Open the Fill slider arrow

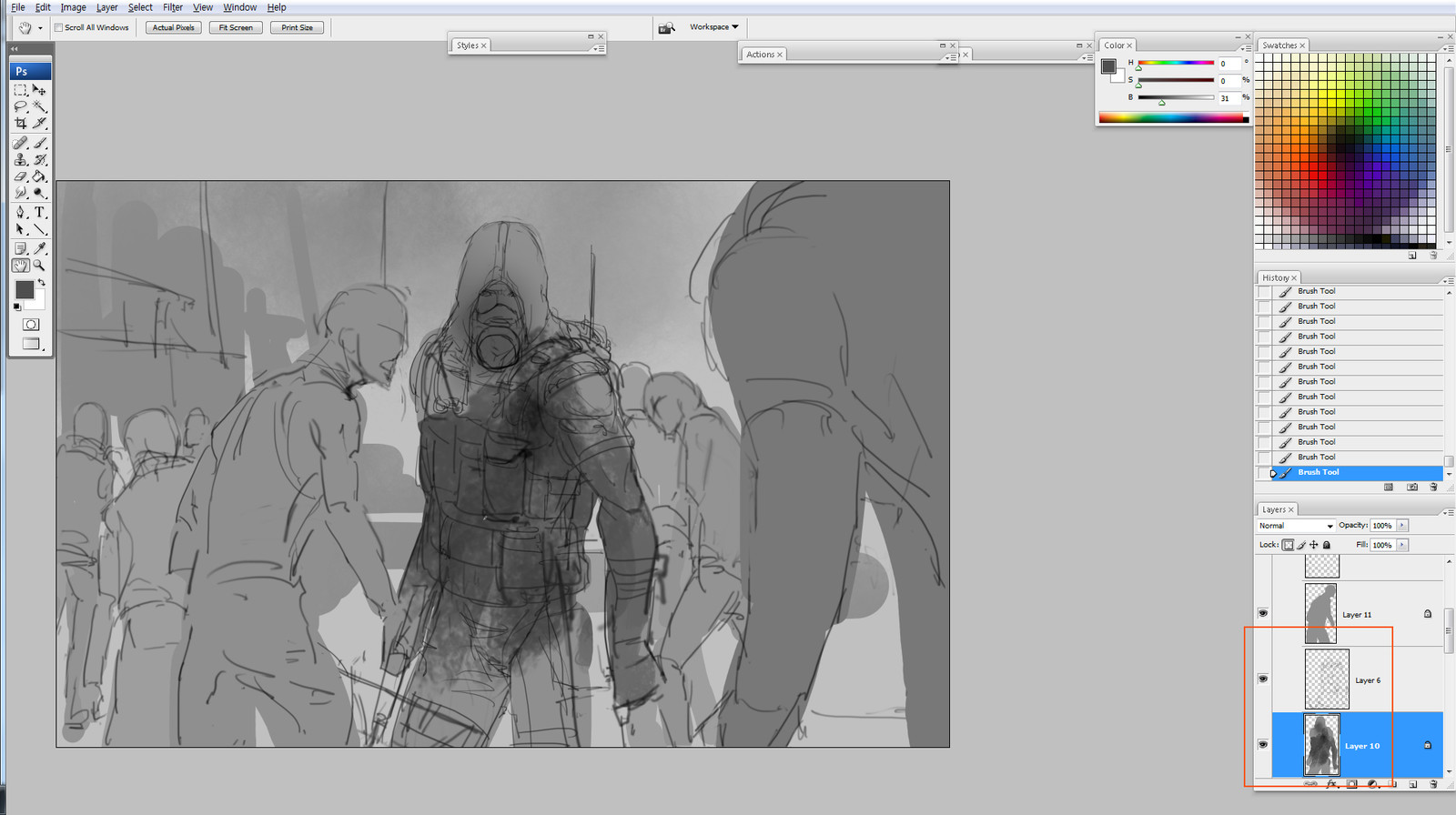(1402, 545)
